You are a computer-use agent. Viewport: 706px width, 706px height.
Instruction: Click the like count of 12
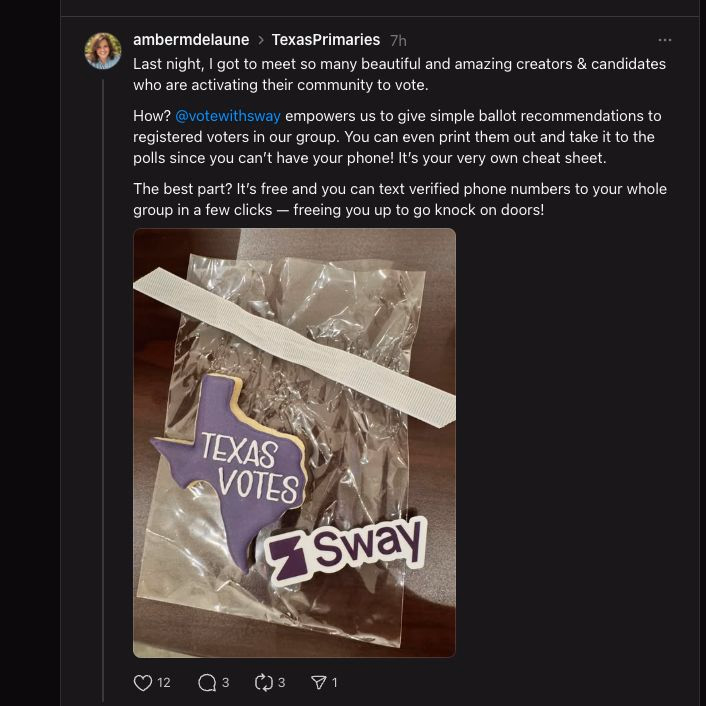coord(164,683)
